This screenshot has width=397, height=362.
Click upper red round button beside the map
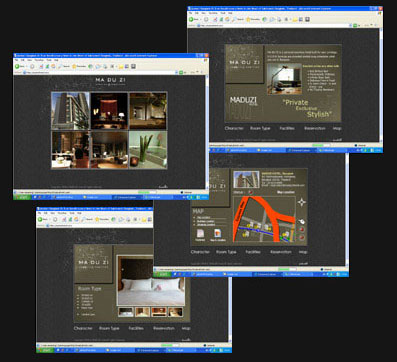click(x=302, y=229)
